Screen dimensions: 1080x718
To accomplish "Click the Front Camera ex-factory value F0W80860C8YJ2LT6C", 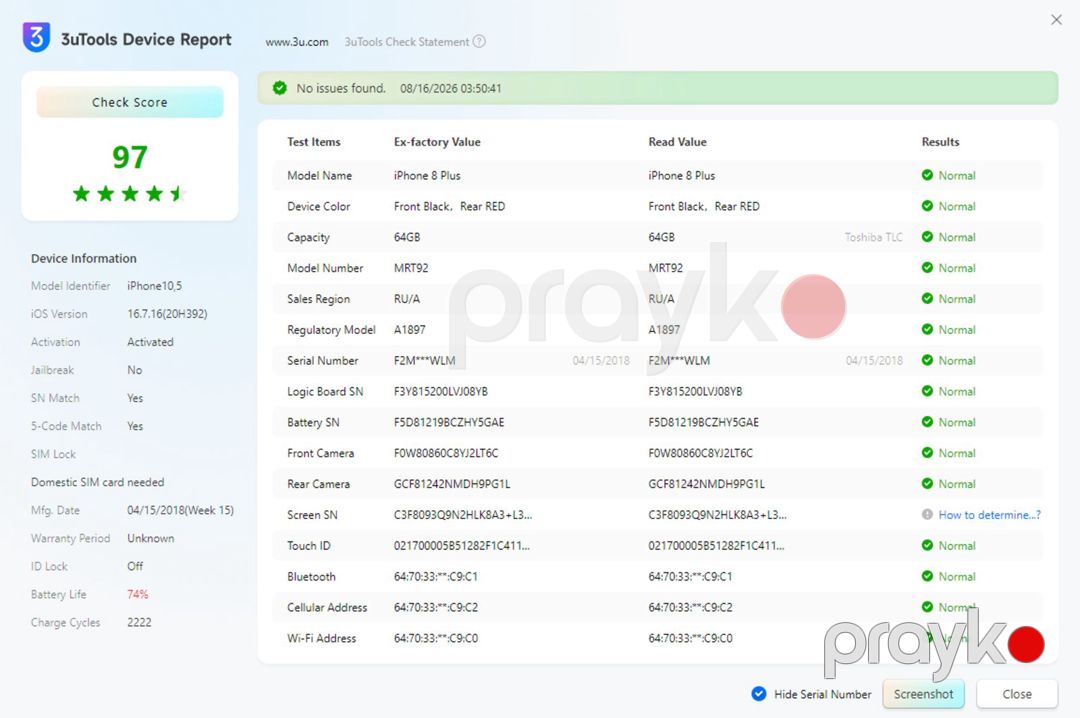I will pos(446,453).
